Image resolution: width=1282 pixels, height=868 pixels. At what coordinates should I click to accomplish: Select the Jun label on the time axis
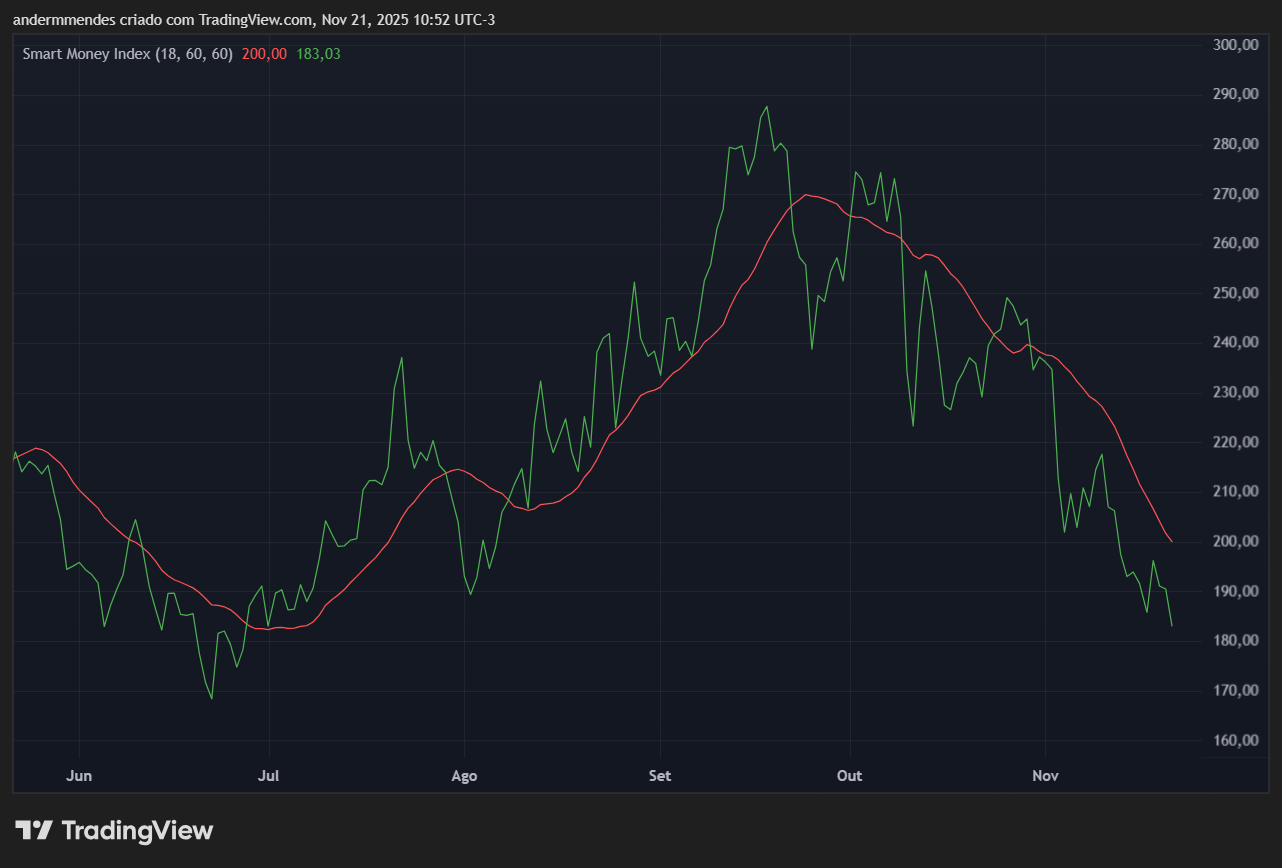pos(79,775)
